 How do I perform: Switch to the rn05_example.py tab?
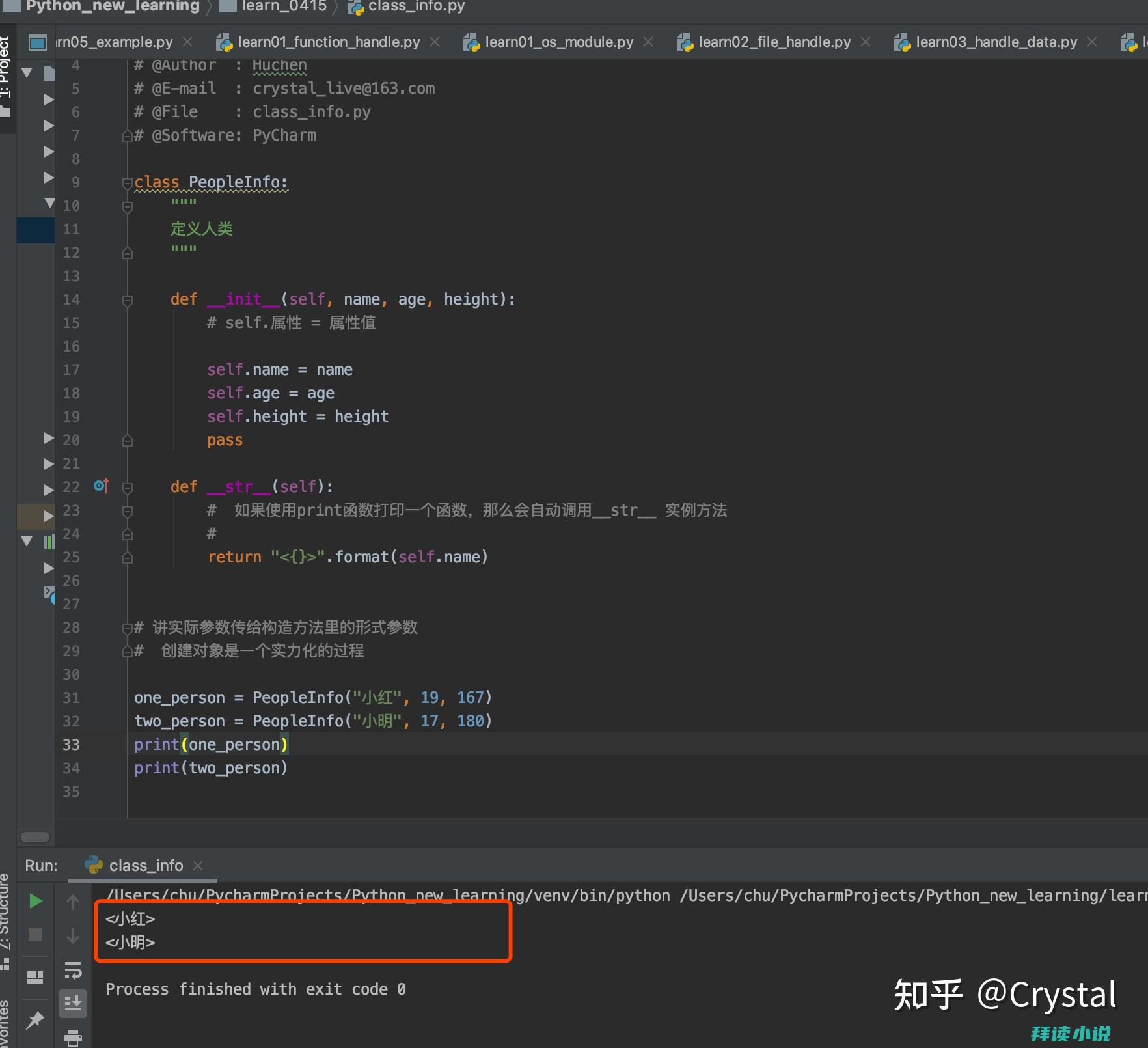(x=115, y=42)
